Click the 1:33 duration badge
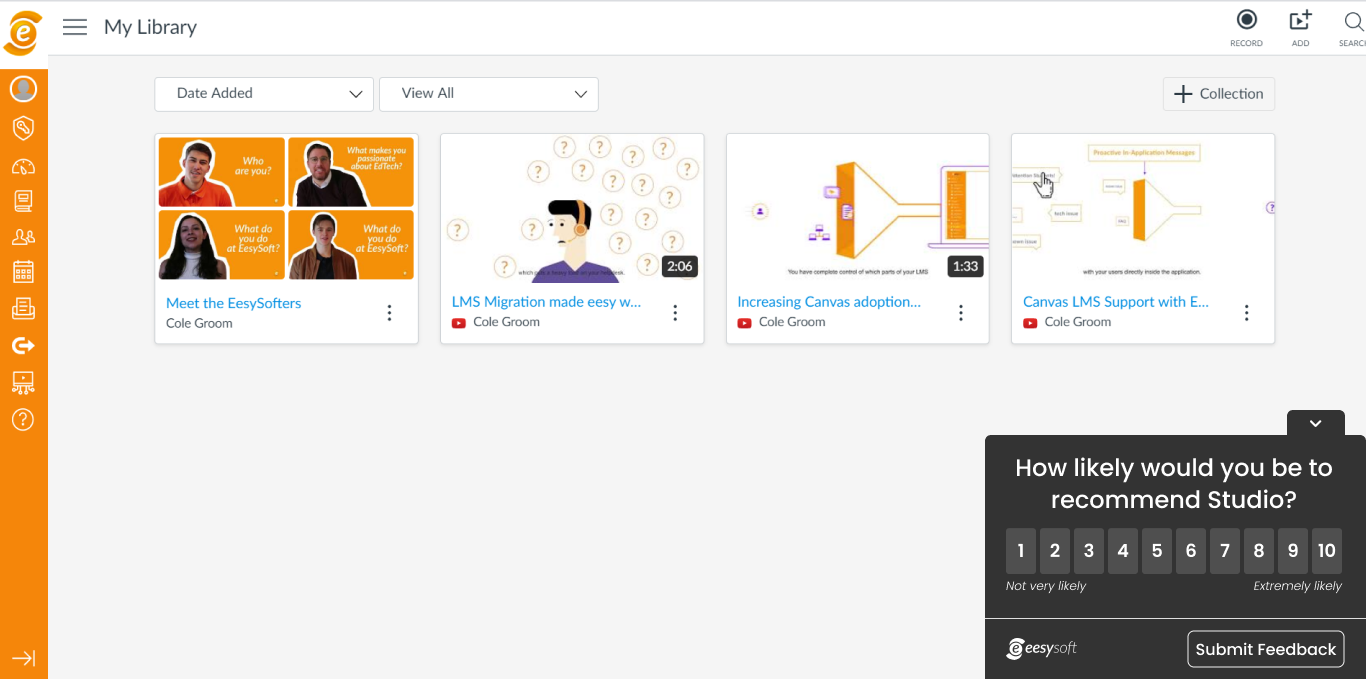Screen dimensions: 1366x679 point(965,266)
